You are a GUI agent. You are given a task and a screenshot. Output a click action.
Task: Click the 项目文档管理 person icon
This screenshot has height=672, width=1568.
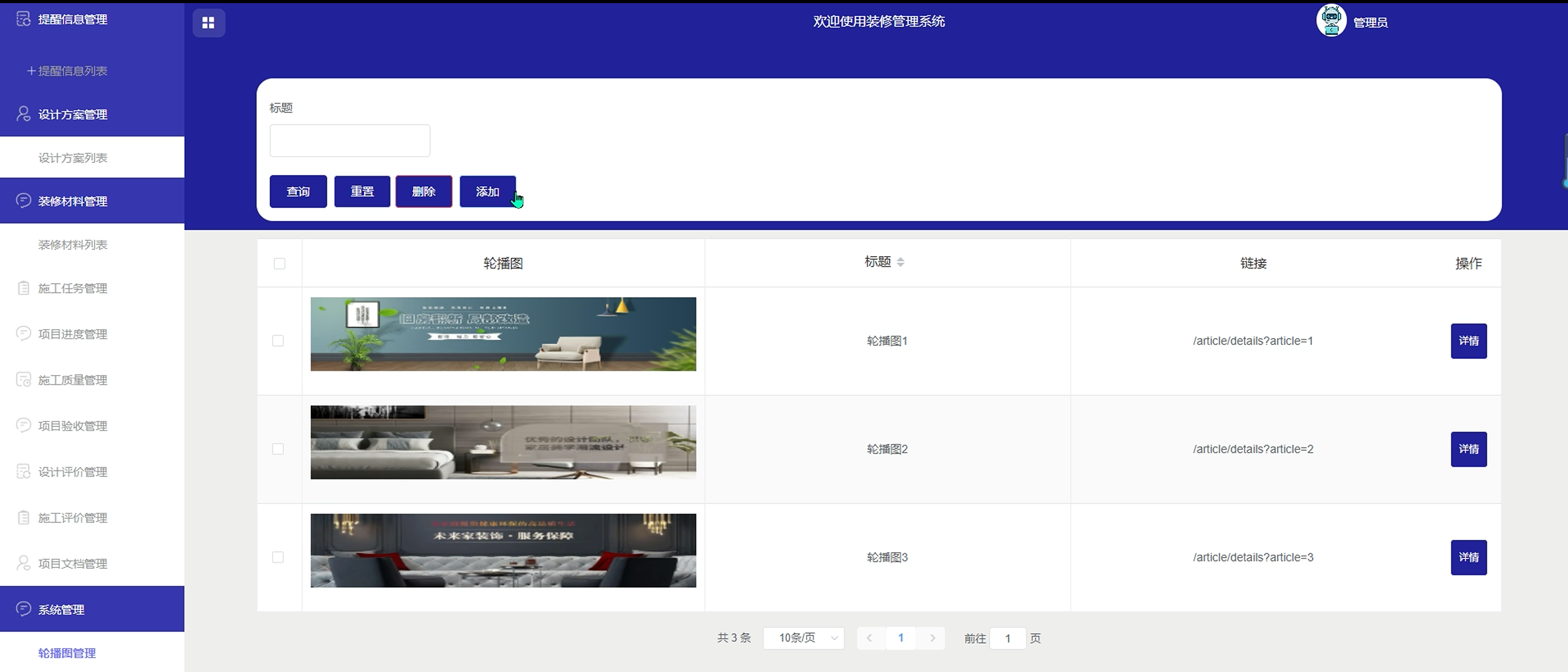tap(23, 563)
